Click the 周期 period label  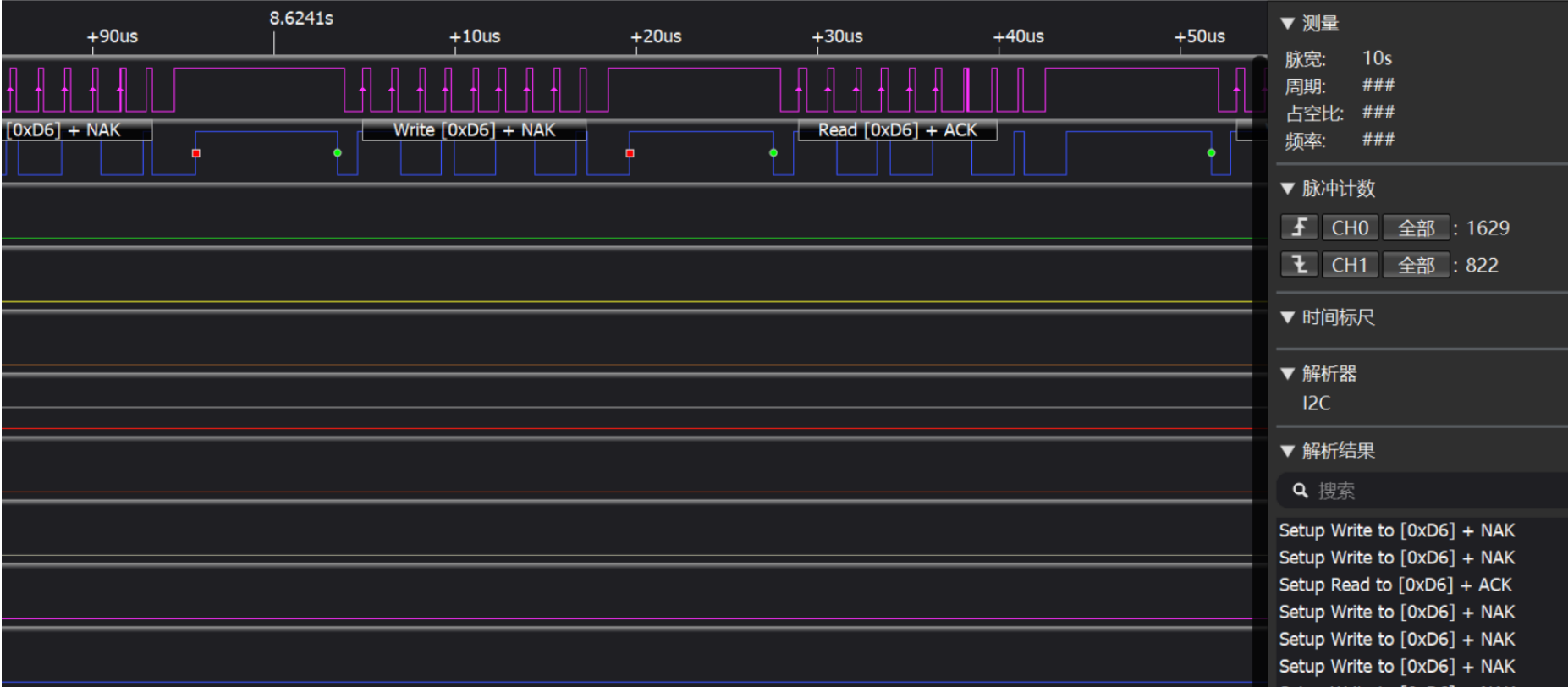coord(1305,86)
